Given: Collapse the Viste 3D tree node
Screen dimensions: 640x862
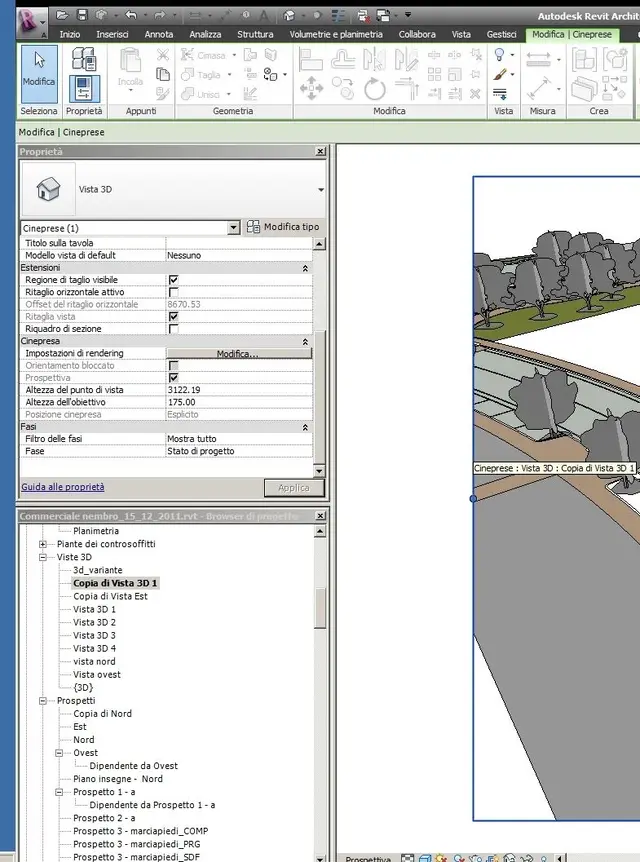Looking at the screenshot, I should point(43,557).
